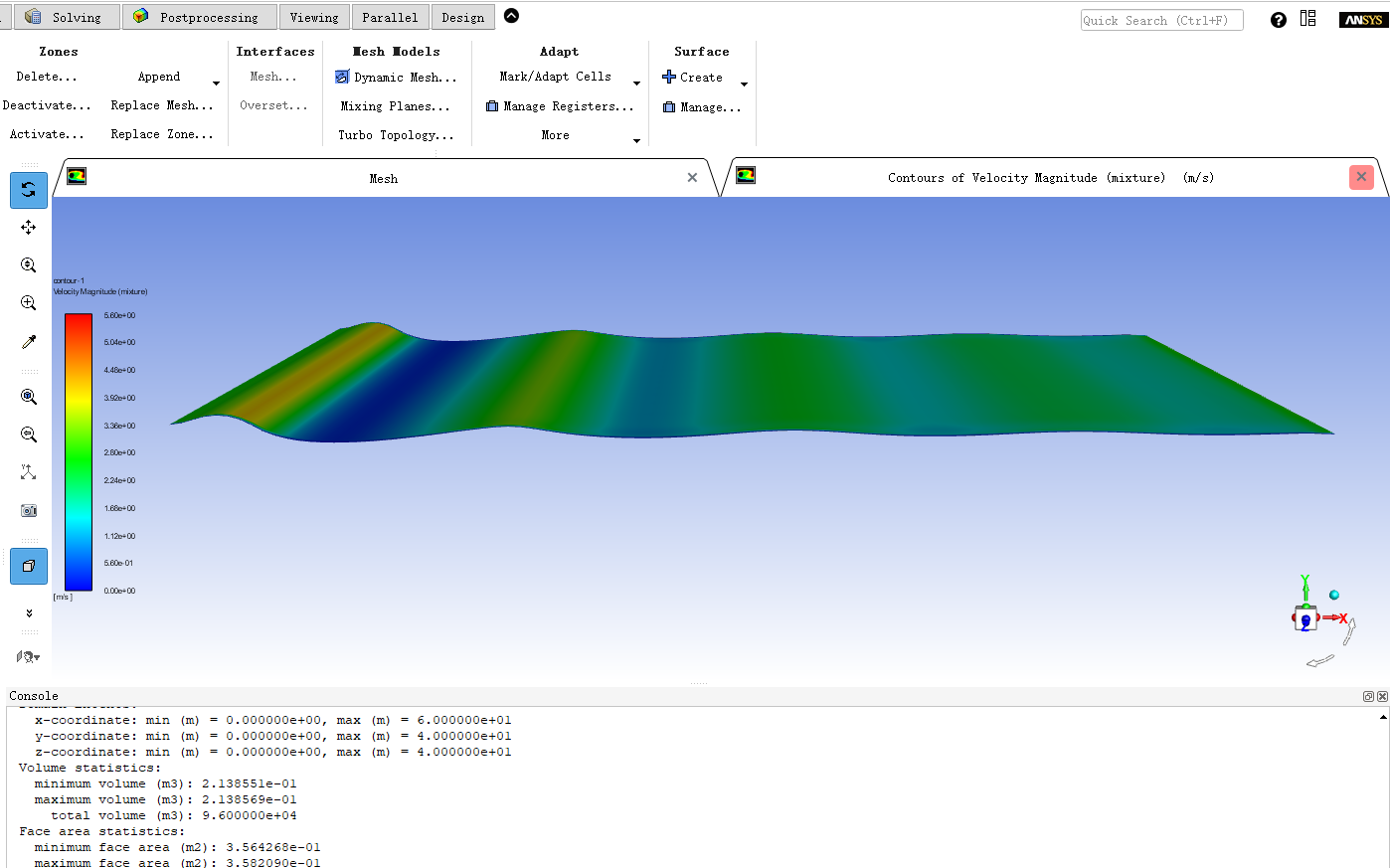The width and height of the screenshot is (1390, 868).
Task: Click Dynamic Mesh... label
Action: click(x=406, y=78)
